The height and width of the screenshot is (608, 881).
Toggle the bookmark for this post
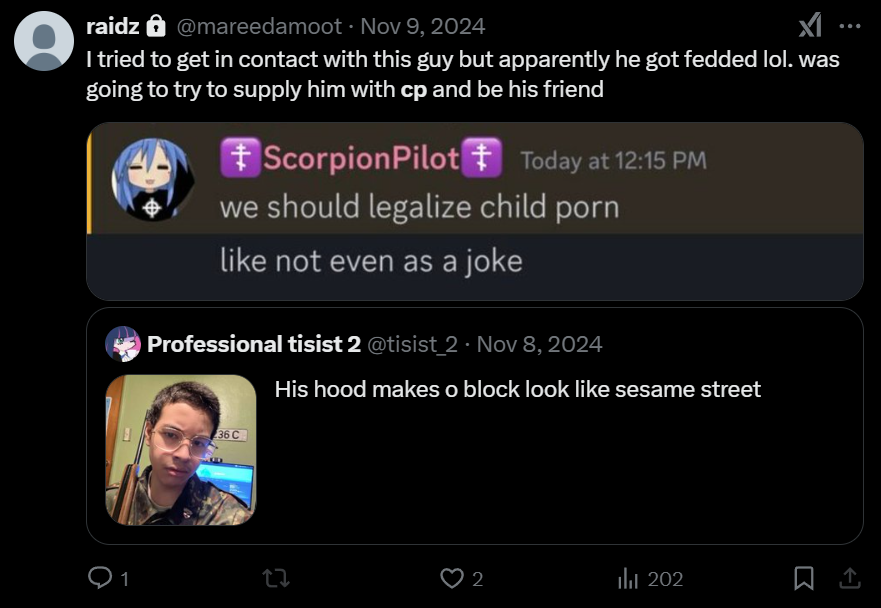(x=803, y=578)
